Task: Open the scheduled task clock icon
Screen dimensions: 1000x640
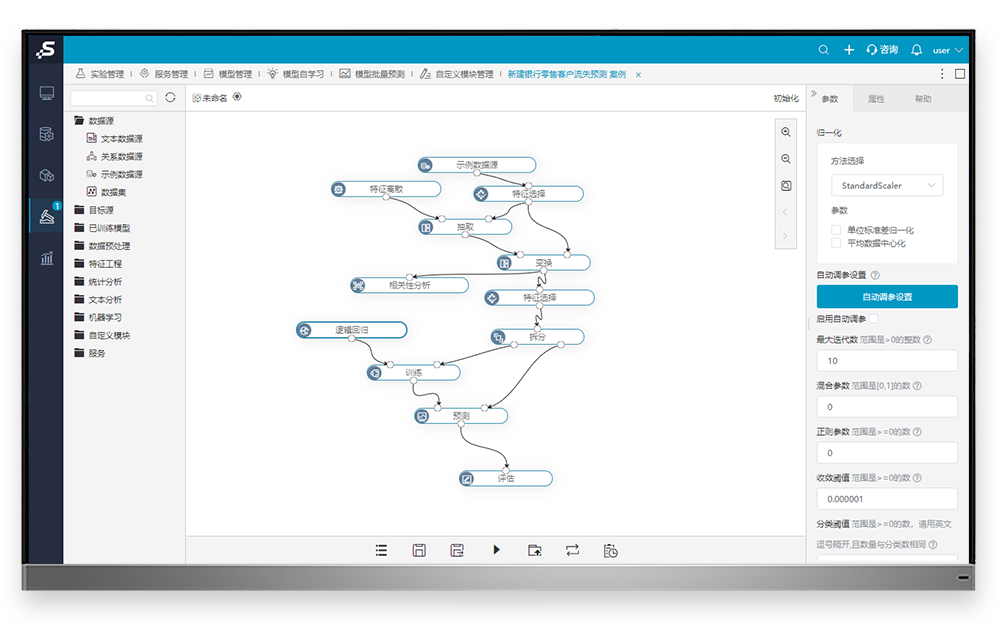Action: [610, 550]
